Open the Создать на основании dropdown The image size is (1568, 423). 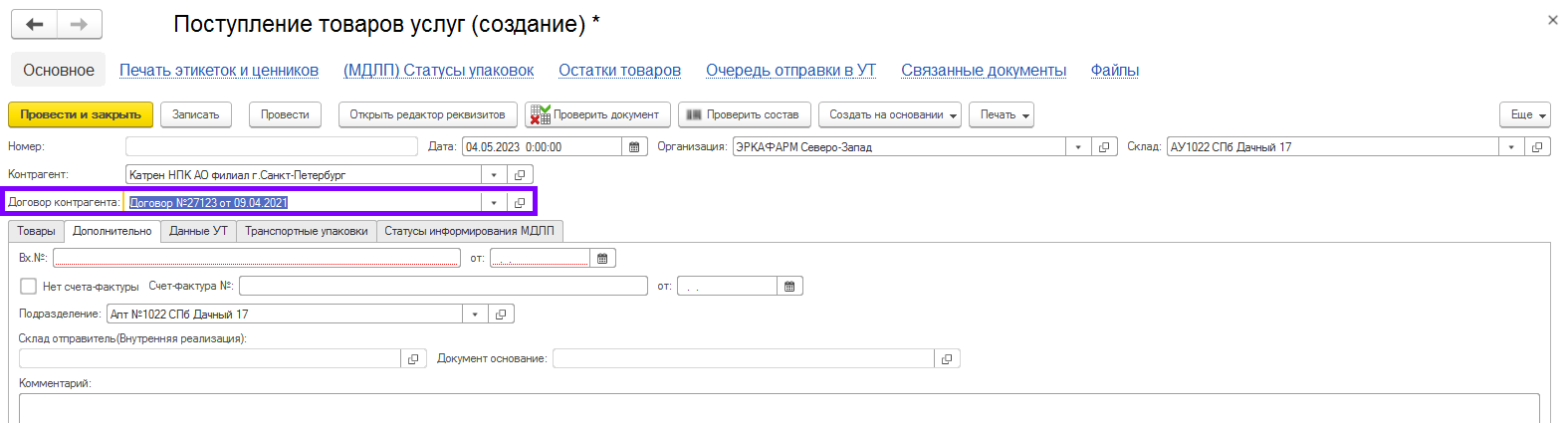(x=889, y=115)
